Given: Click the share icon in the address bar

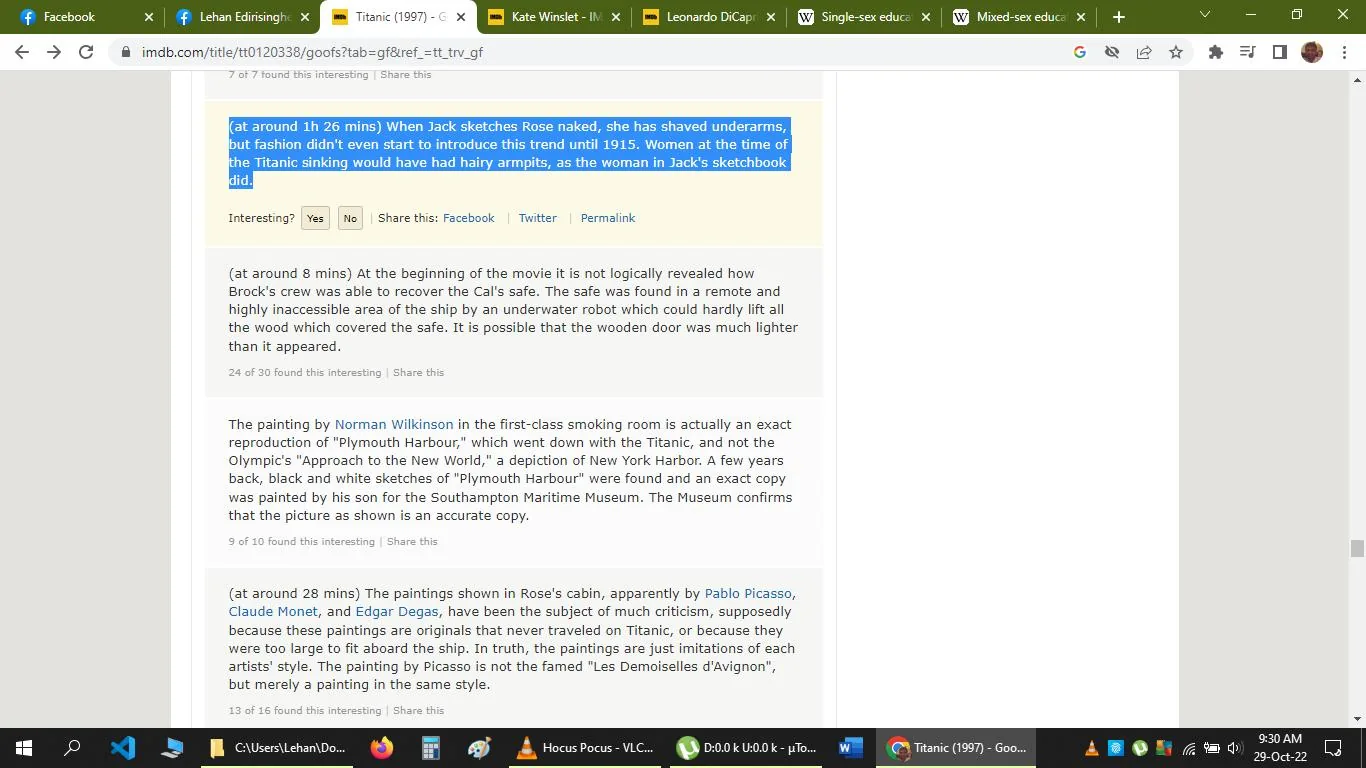Looking at the screenshot, I should pyautogui.click(x=1143, y=53).
